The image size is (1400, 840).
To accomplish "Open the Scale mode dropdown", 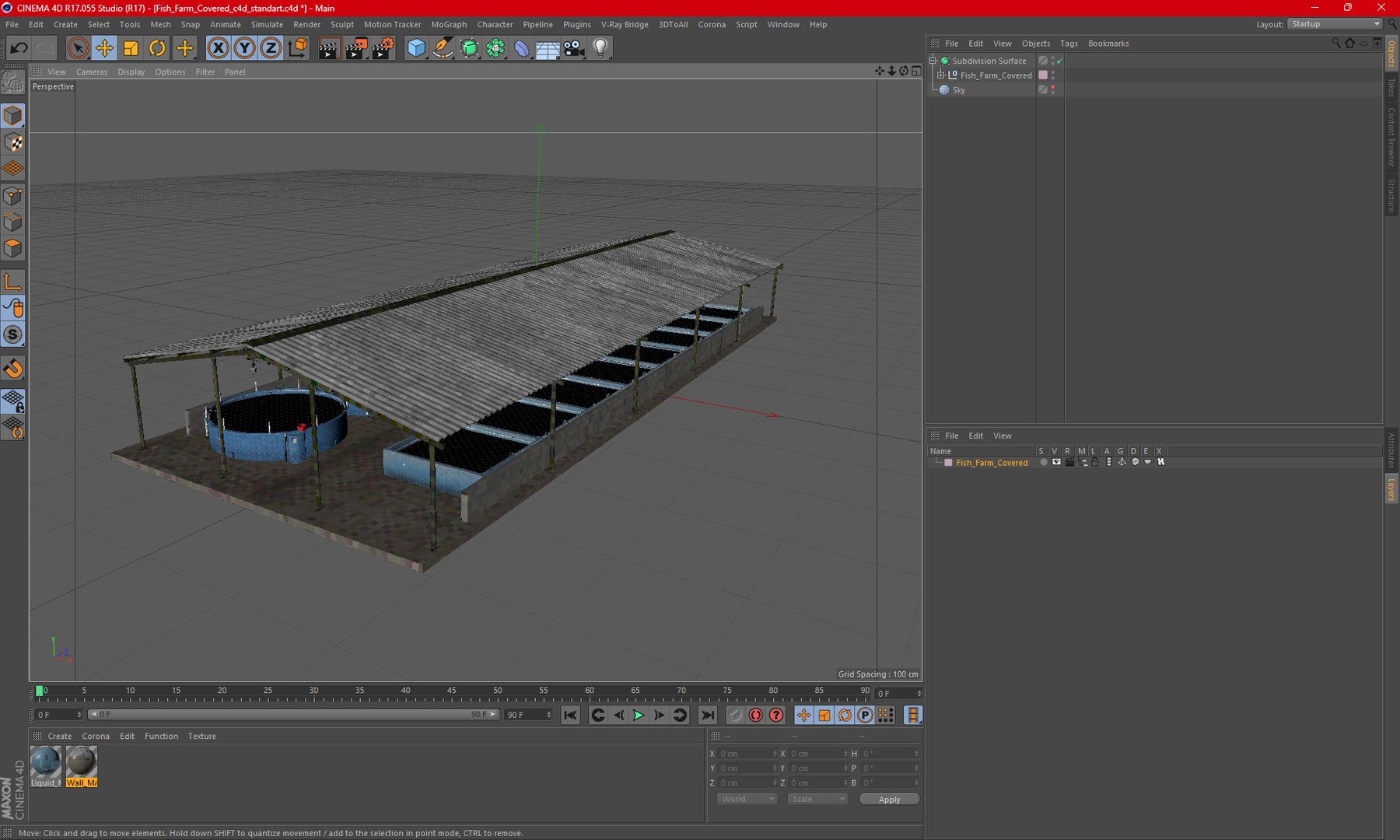I will [817, 799].
